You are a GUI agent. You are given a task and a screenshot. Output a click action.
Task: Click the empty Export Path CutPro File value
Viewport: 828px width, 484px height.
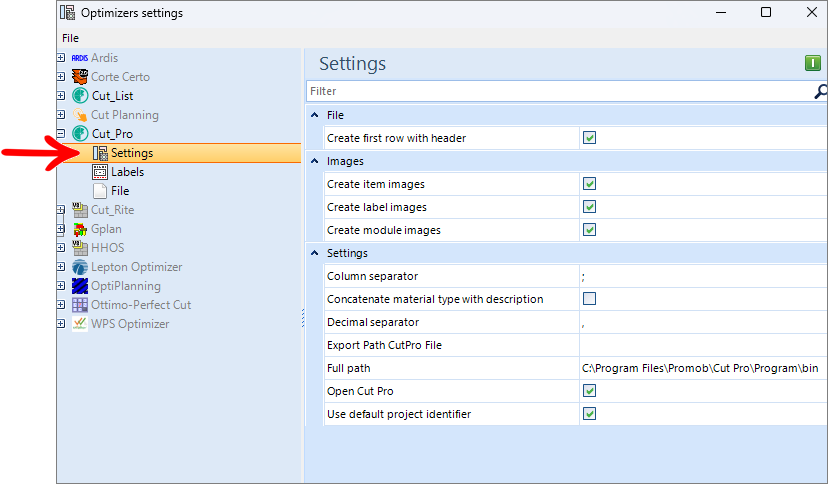[x=703, y=345]
